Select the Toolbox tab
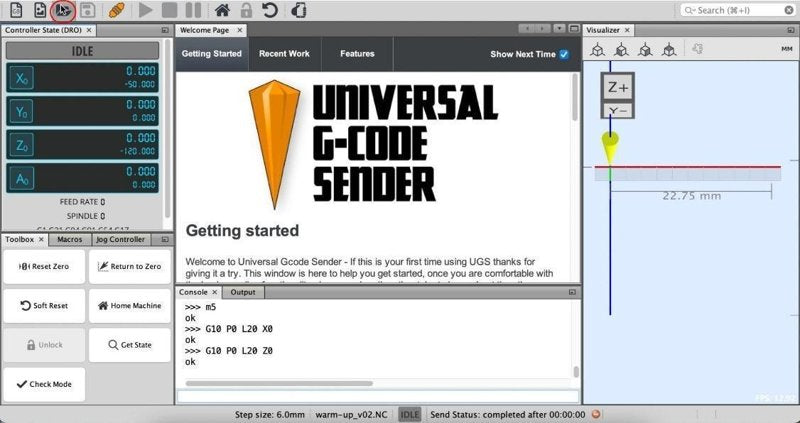This screenshot has width=800, height=423. [x=19, y=239]
